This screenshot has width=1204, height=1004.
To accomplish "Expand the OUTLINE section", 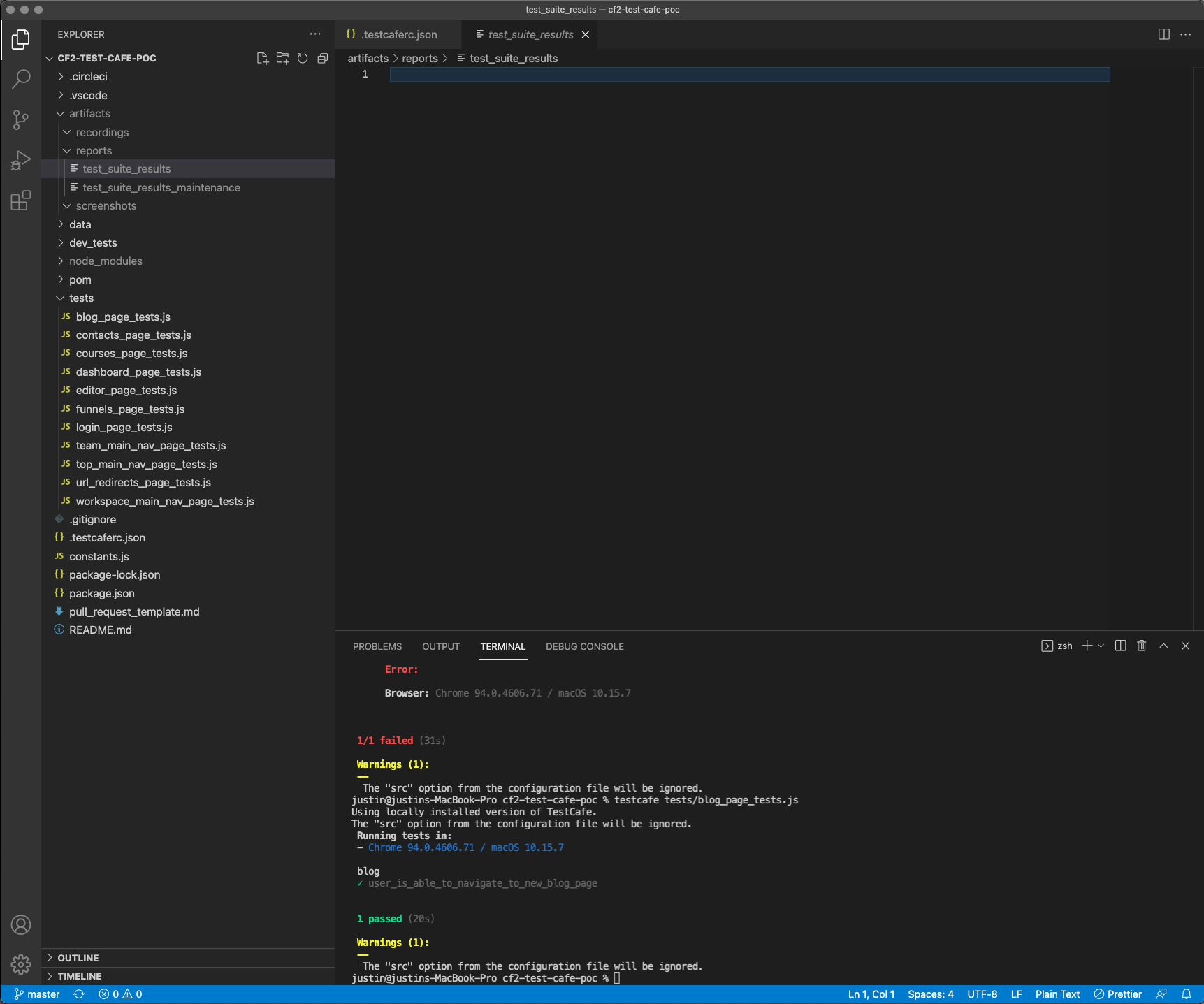I will click(x=188, y=958).
